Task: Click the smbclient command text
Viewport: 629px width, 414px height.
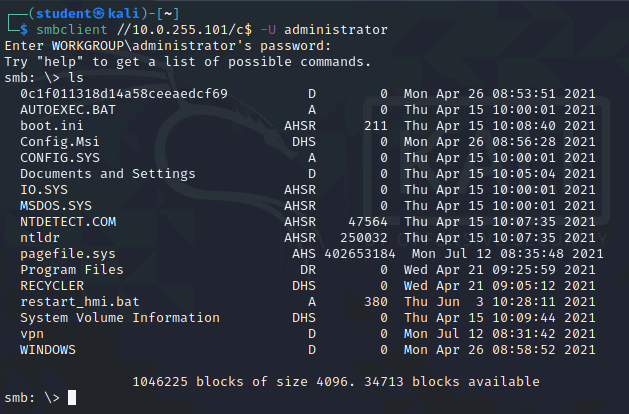Action: tap(72, 30)
